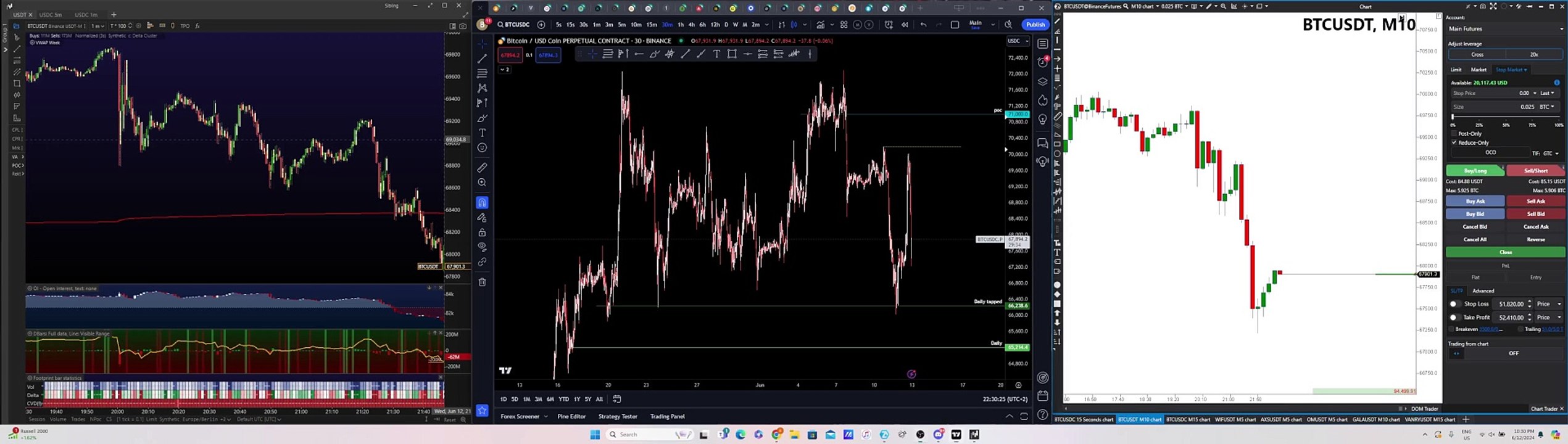Select the Limit order tab
Viewport: 1568px width, 444px height.
(x=1456, y=70)
